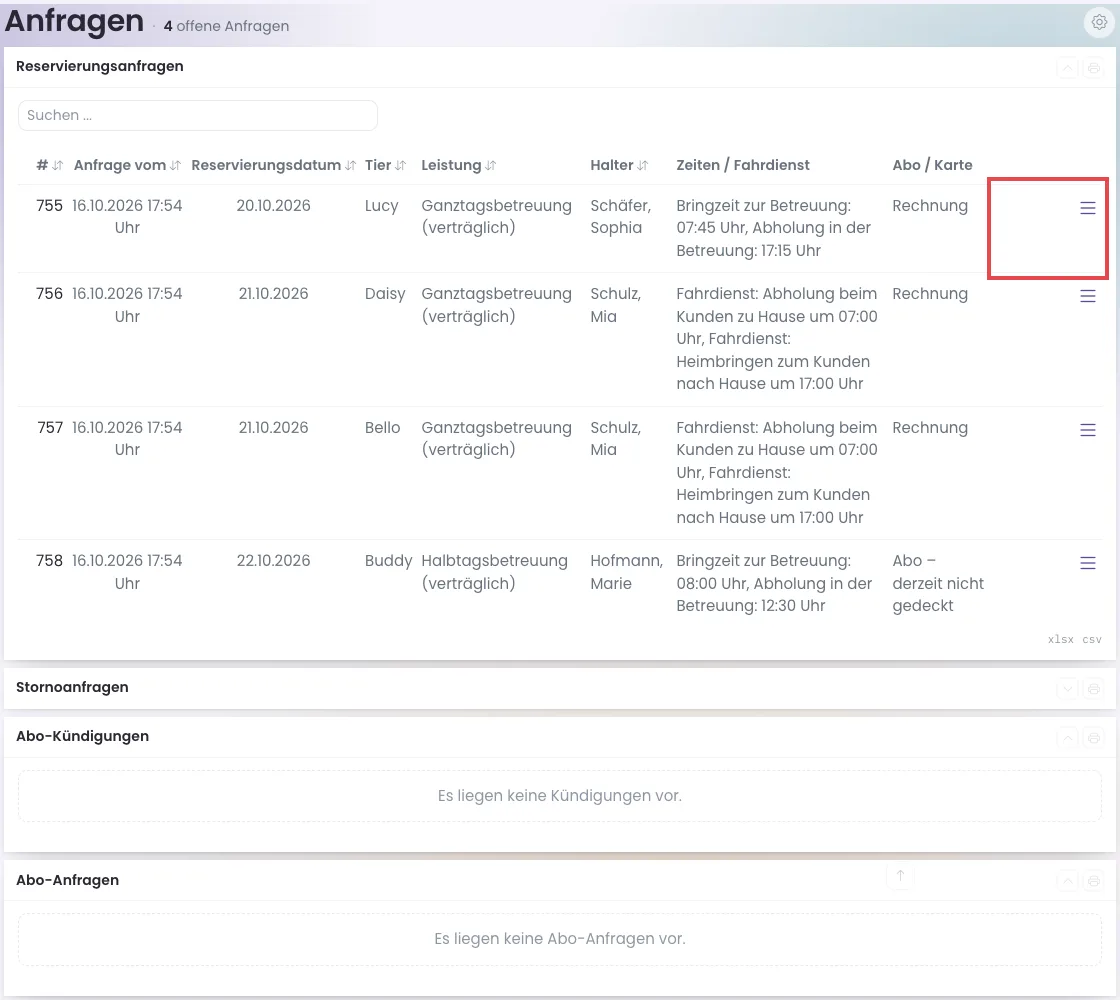Select the pet name Bello

(x=382, y=428)
